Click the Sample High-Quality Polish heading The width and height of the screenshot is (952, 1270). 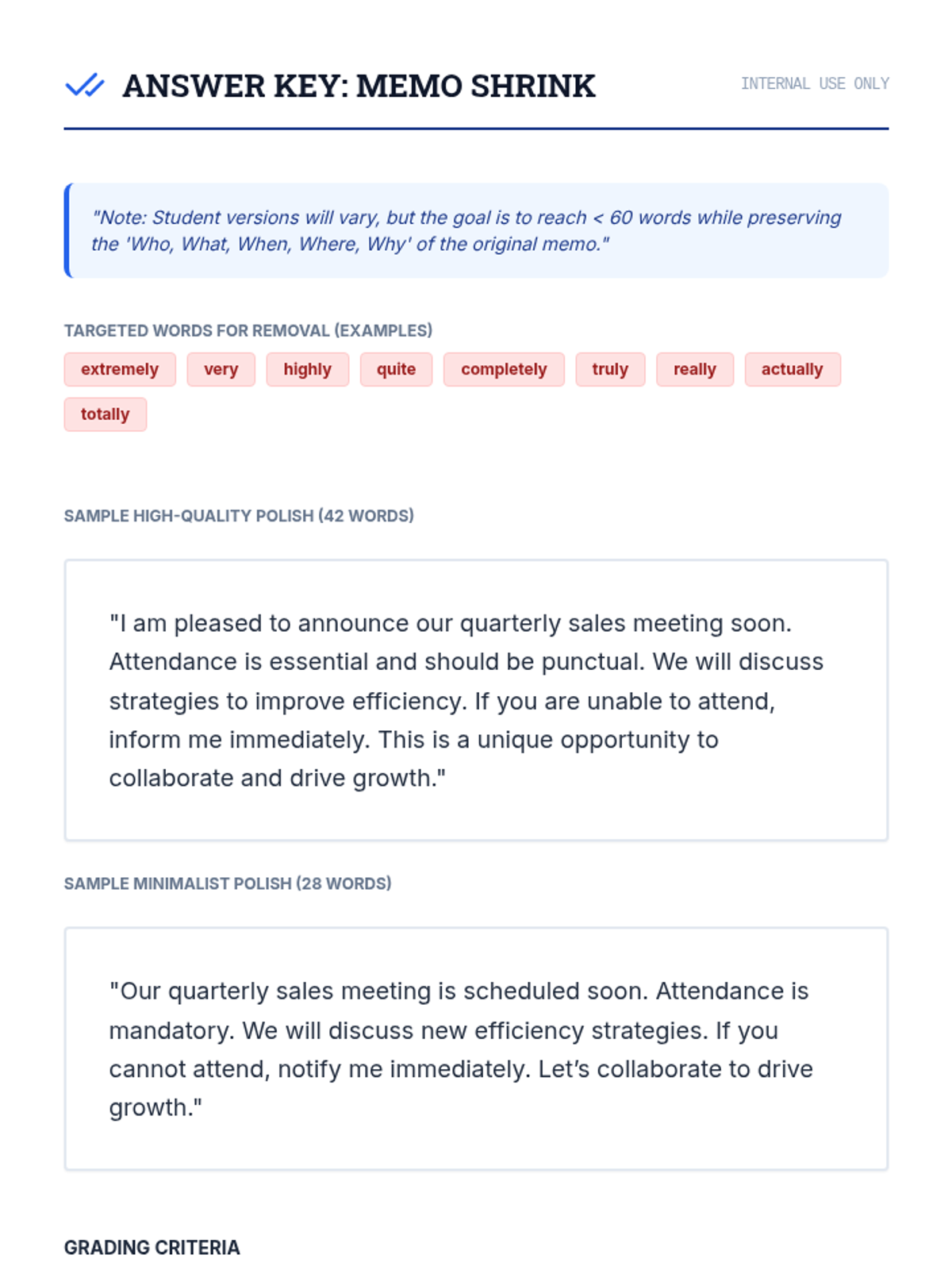(x=239, y=516)
